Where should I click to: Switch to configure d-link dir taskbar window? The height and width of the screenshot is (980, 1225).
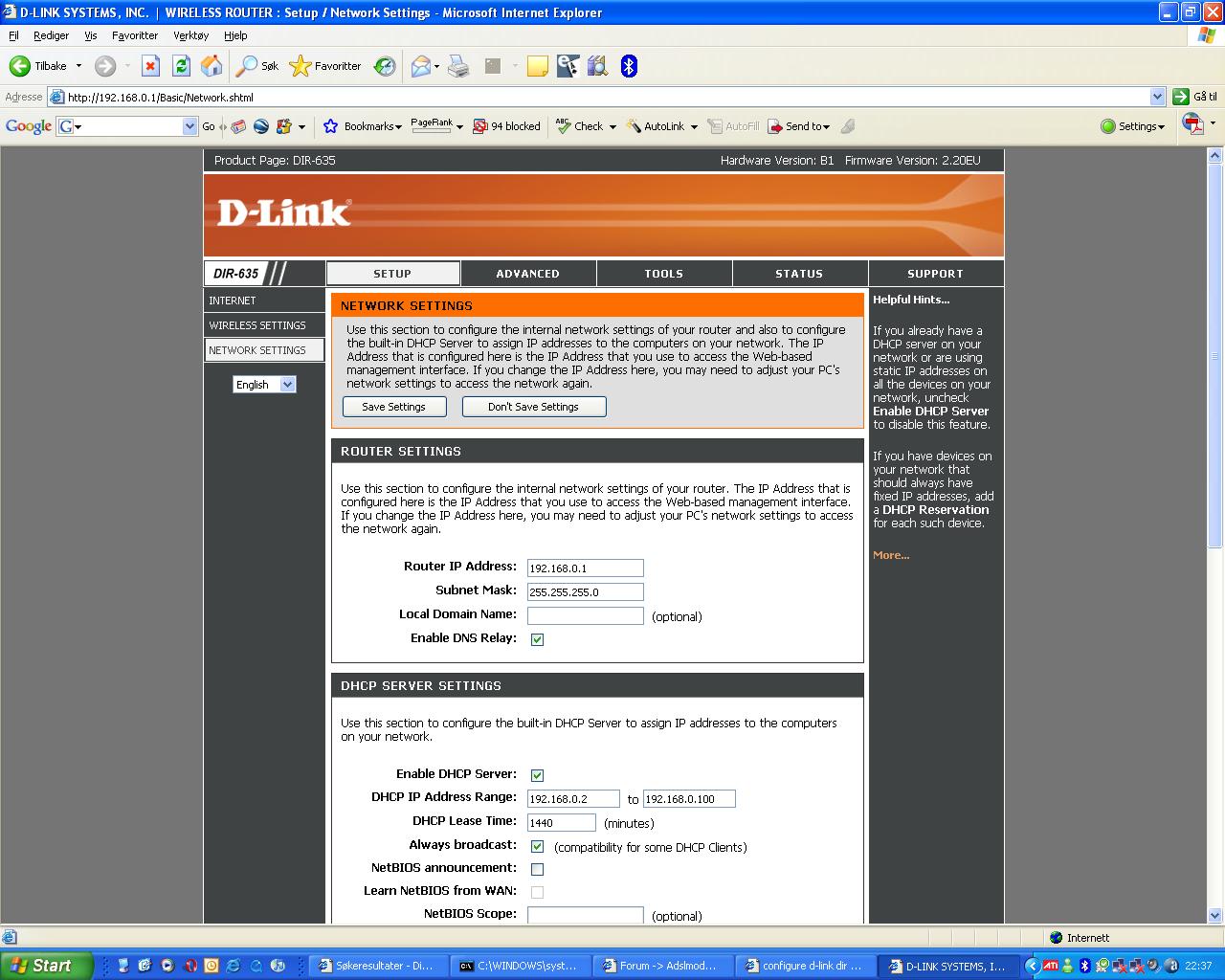tap(806, 966)
